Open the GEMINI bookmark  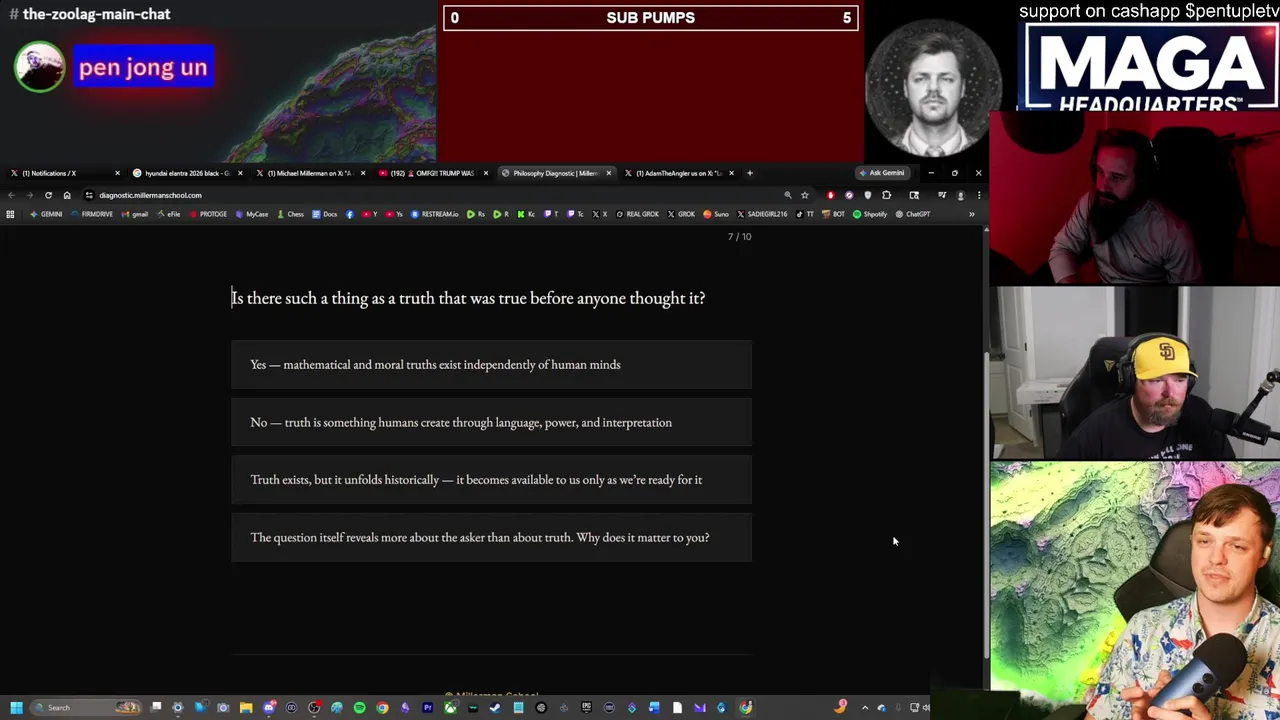(x=46, y=214)
